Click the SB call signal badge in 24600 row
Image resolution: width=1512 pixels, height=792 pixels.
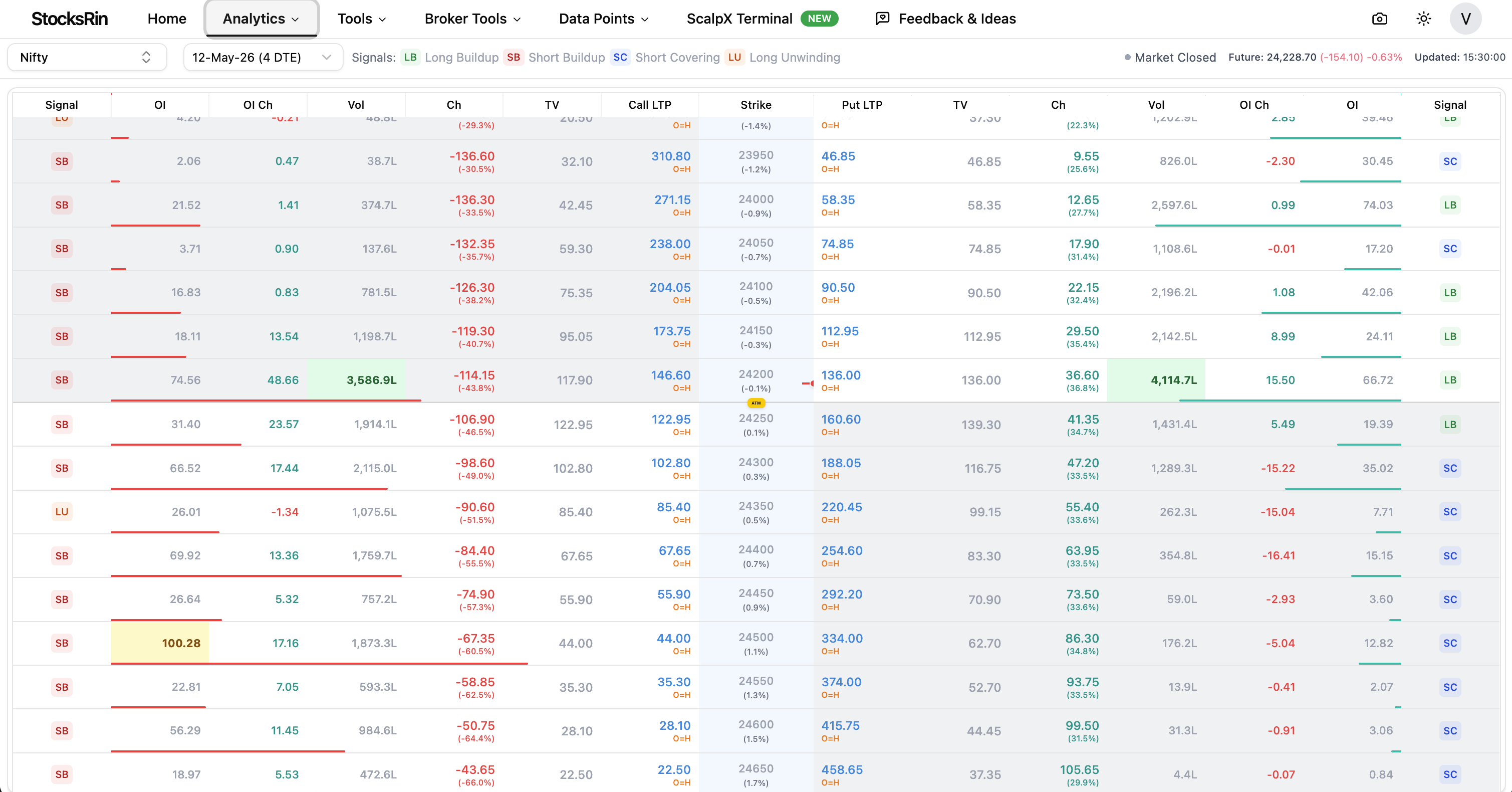pos(62,730)
